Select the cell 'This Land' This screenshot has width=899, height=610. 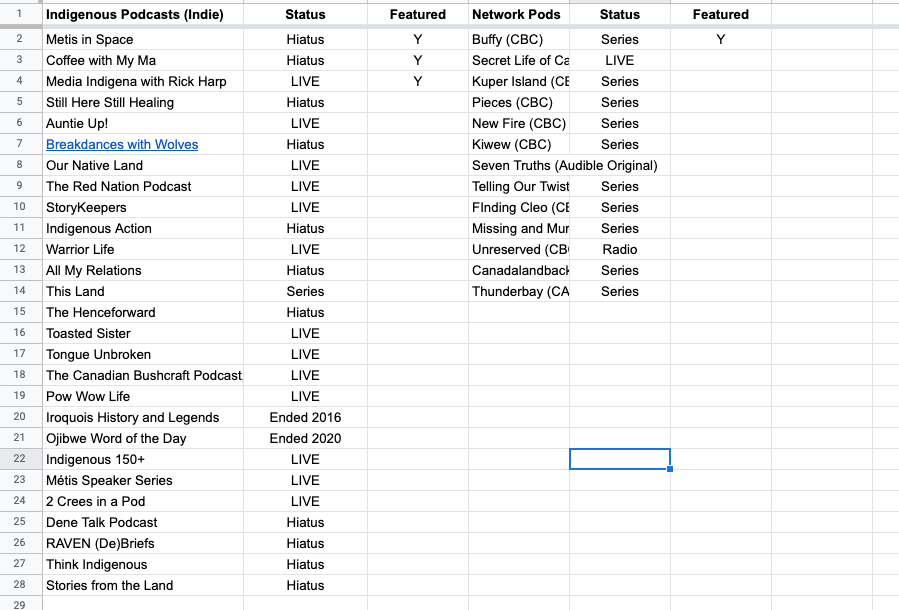click(143, 291)
